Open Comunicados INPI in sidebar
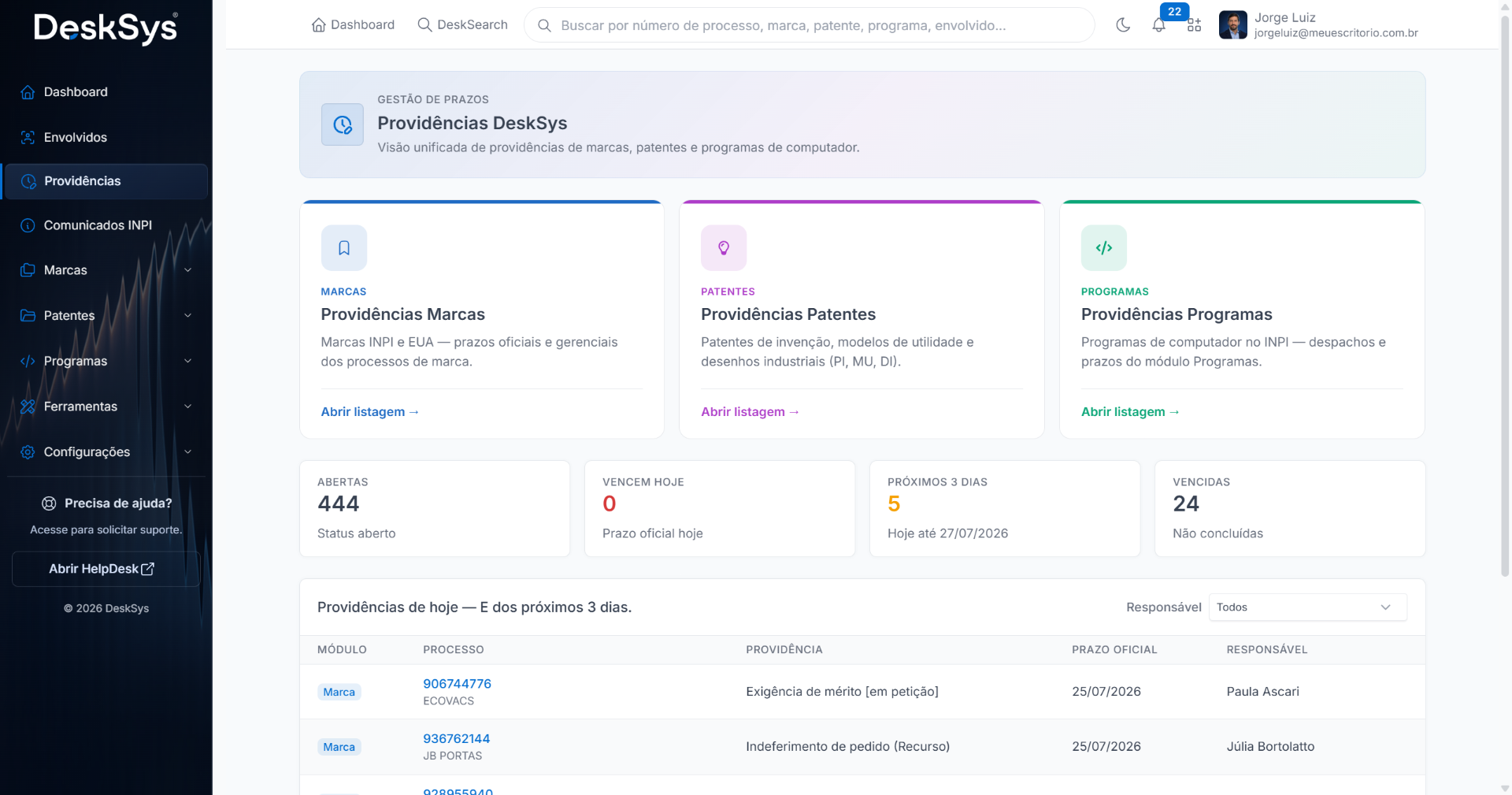This screenshot has height=795, width=1512. (106, 225)
